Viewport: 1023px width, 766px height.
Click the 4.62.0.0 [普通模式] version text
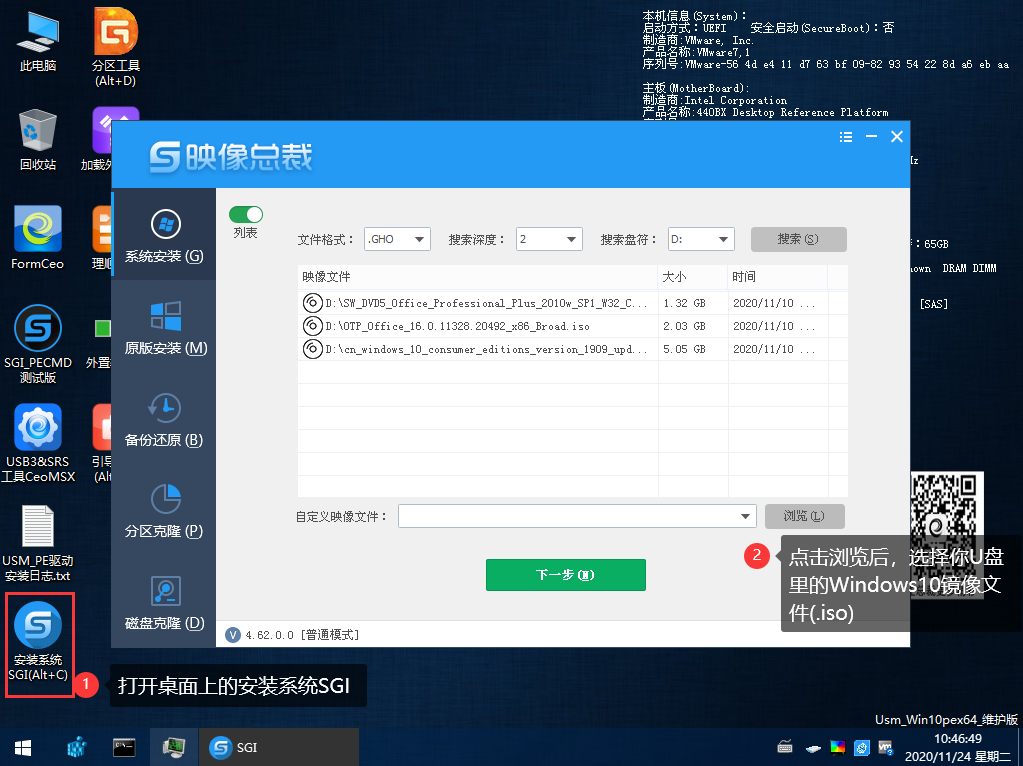coord(302,635)
